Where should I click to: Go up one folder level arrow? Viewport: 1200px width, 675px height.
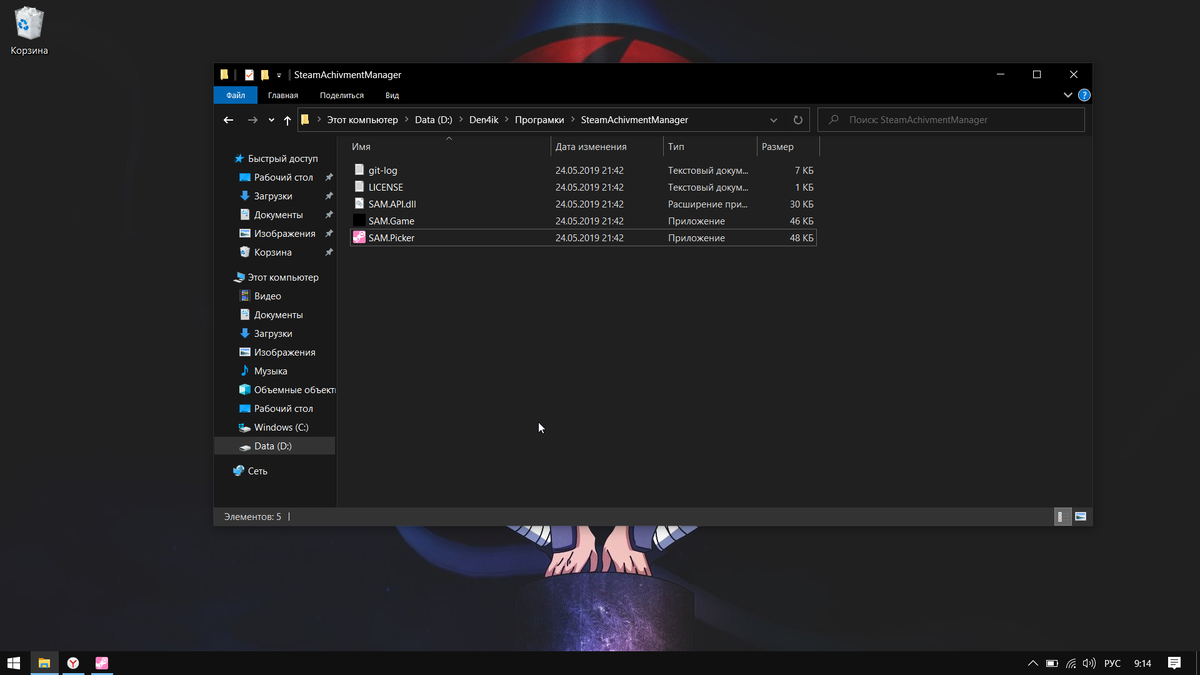pyautogui.click(x=288, y=120)
